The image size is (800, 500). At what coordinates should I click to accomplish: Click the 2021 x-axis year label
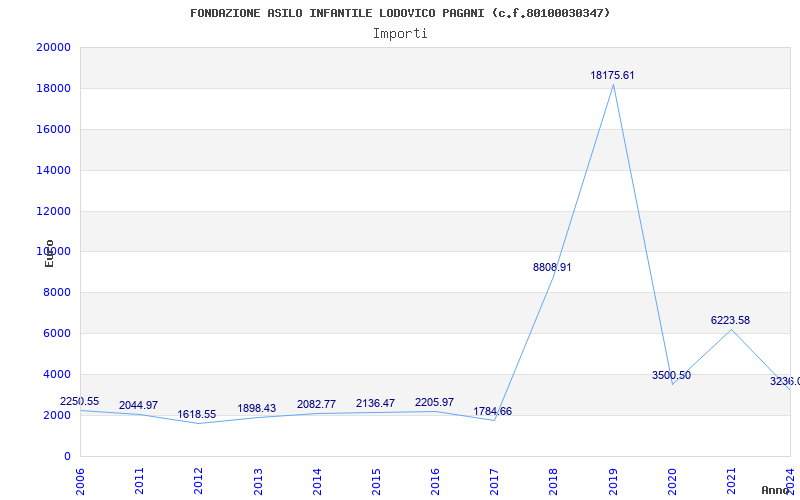[731, 481]
